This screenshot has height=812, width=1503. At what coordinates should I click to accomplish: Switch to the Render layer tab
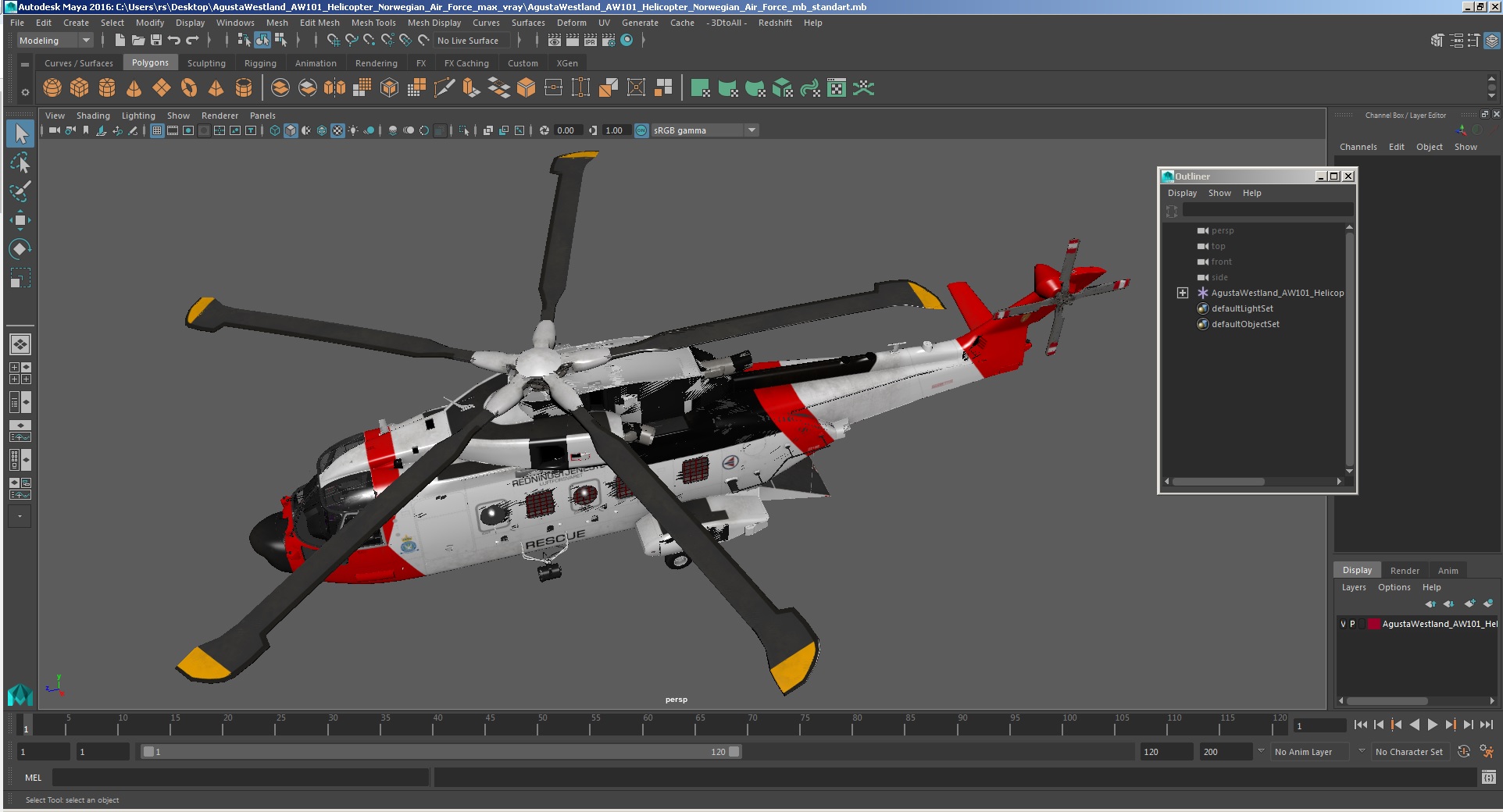click(x=1405, y=571)
